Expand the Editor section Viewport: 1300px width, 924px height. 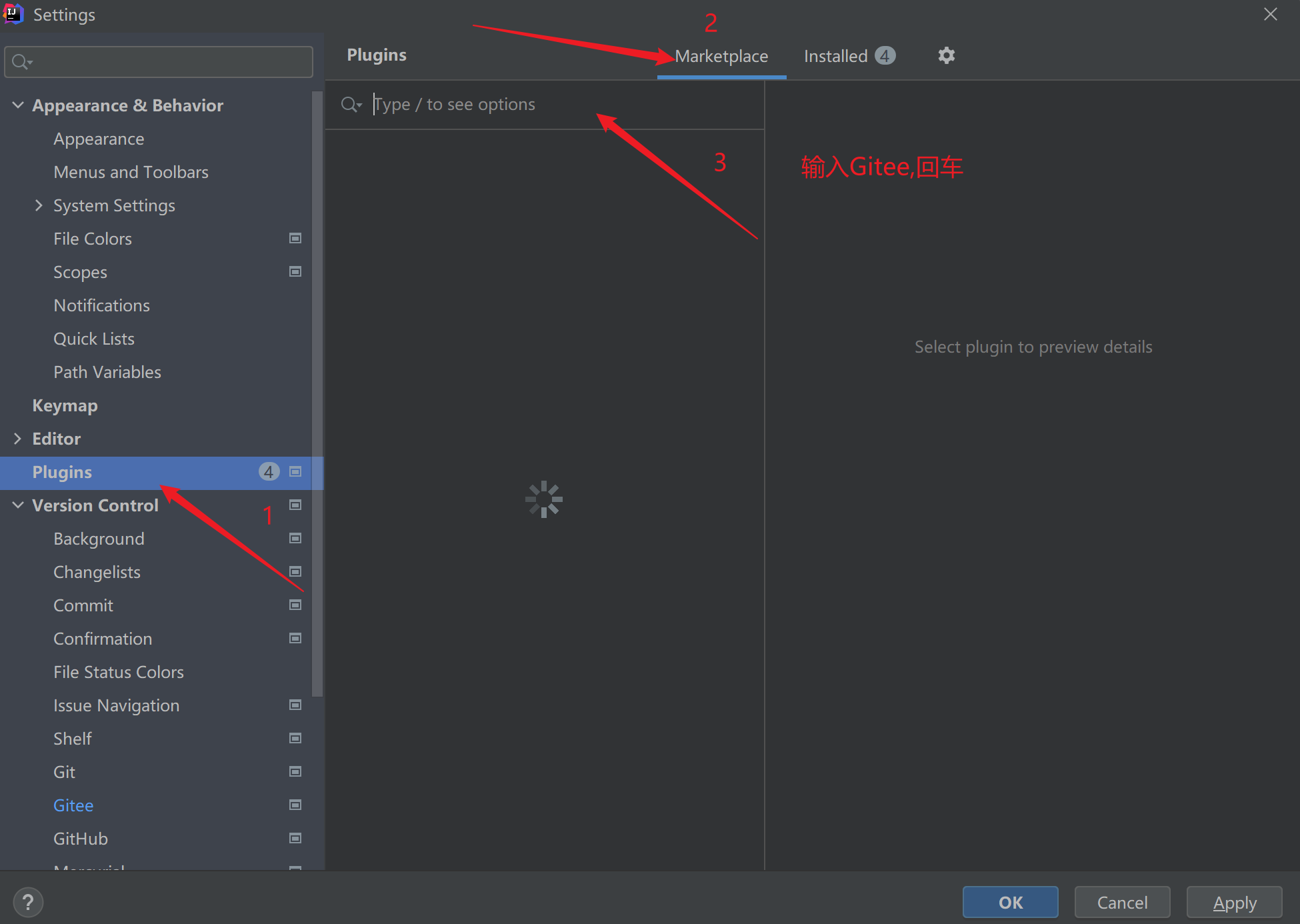pos(18,439)
